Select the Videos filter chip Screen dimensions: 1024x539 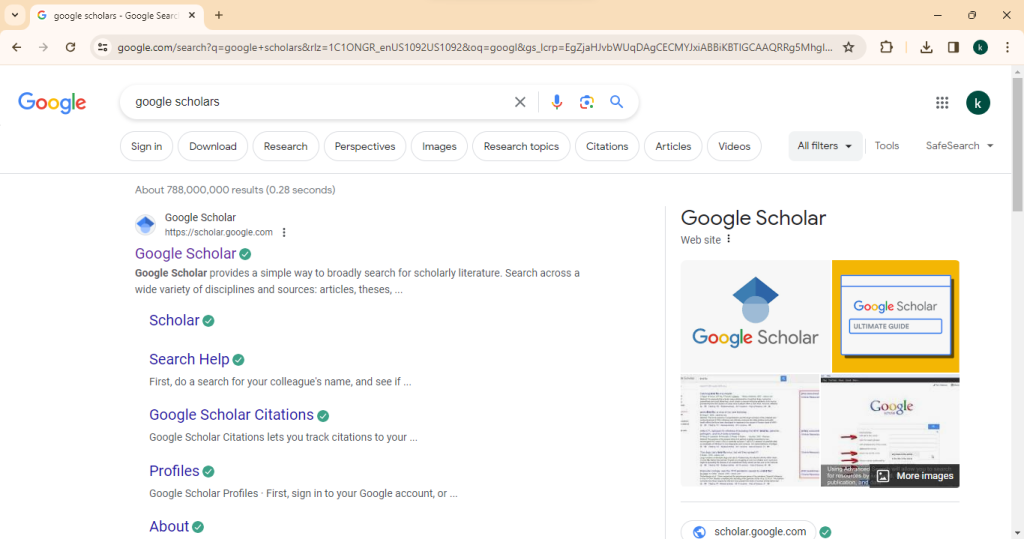(734, 146)
